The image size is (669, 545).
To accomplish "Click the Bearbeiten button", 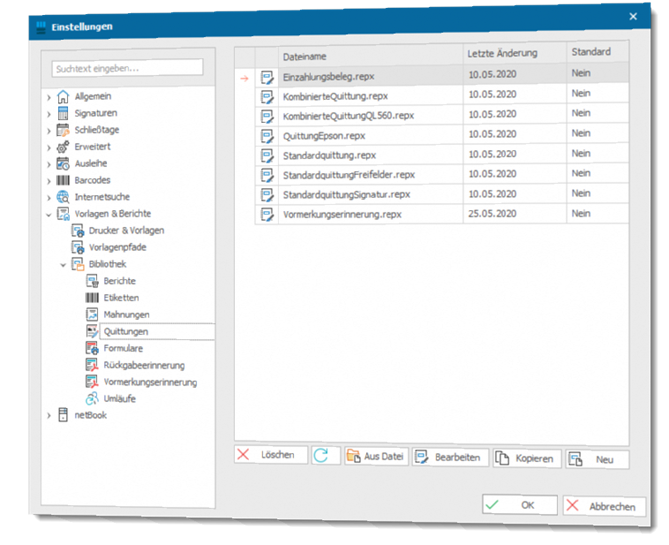I will pyautogui.click(x=450, y=458).
